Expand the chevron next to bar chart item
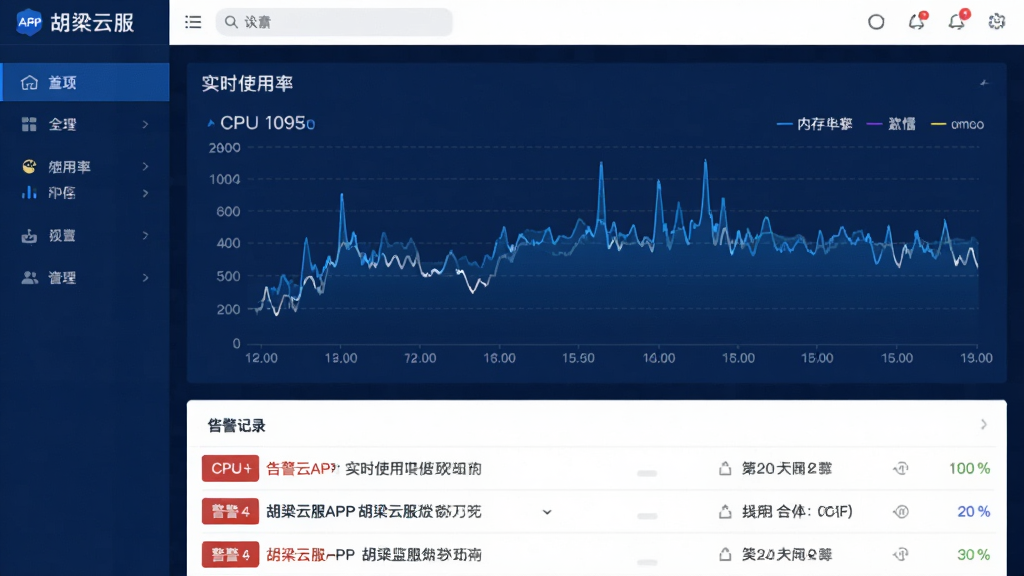Screen dimensions: 1024x576 click(x=146, y=193)
